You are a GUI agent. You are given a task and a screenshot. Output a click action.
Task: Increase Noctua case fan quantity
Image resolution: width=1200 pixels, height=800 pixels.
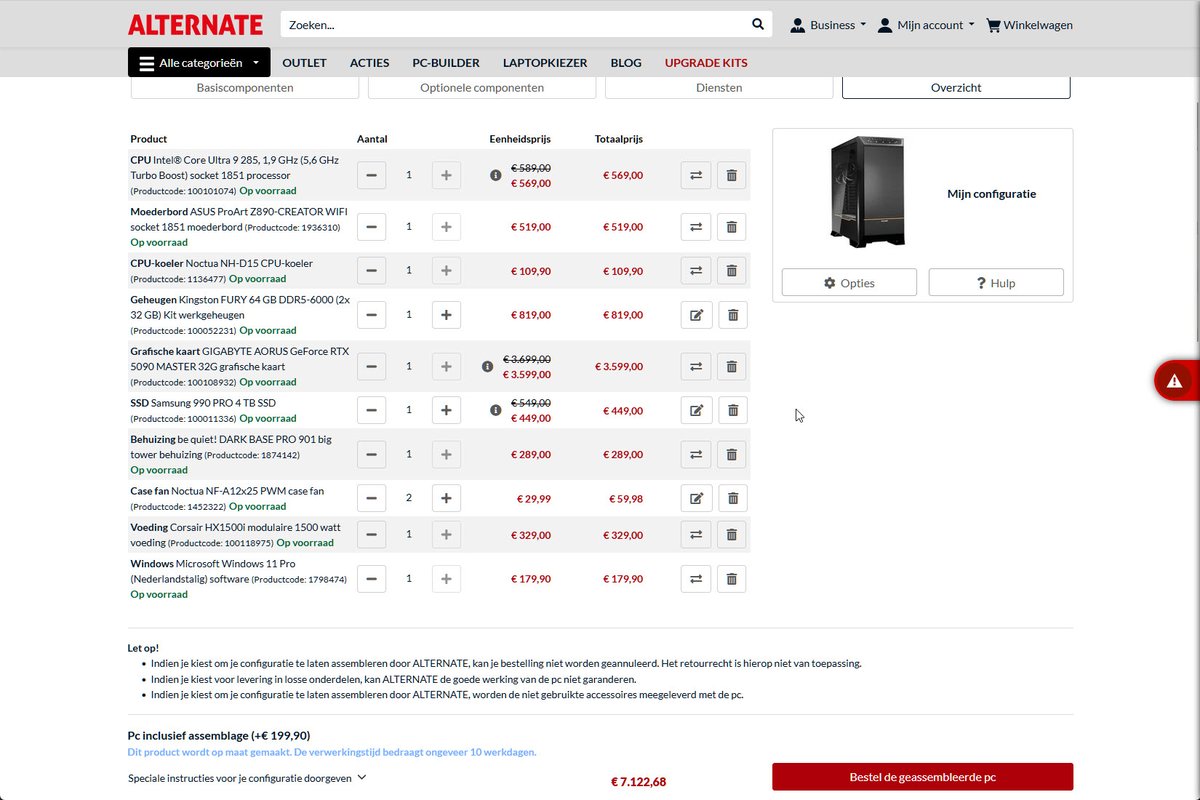pos(446,498)
